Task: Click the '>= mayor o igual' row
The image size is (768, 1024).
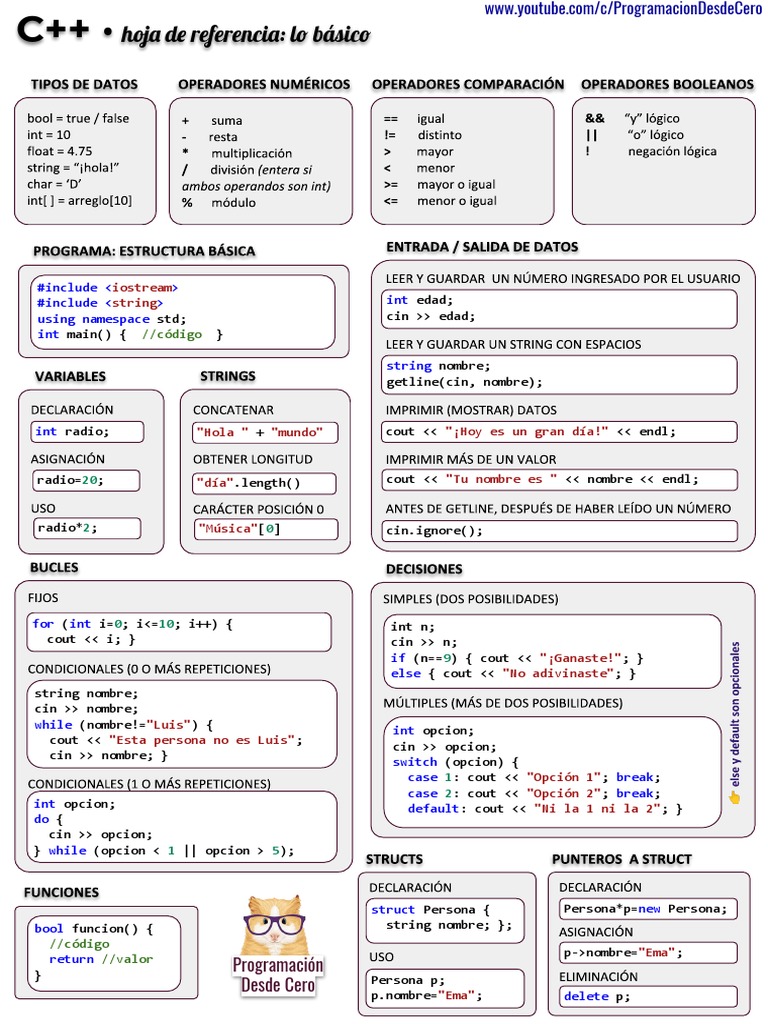Action: (439, 184)
